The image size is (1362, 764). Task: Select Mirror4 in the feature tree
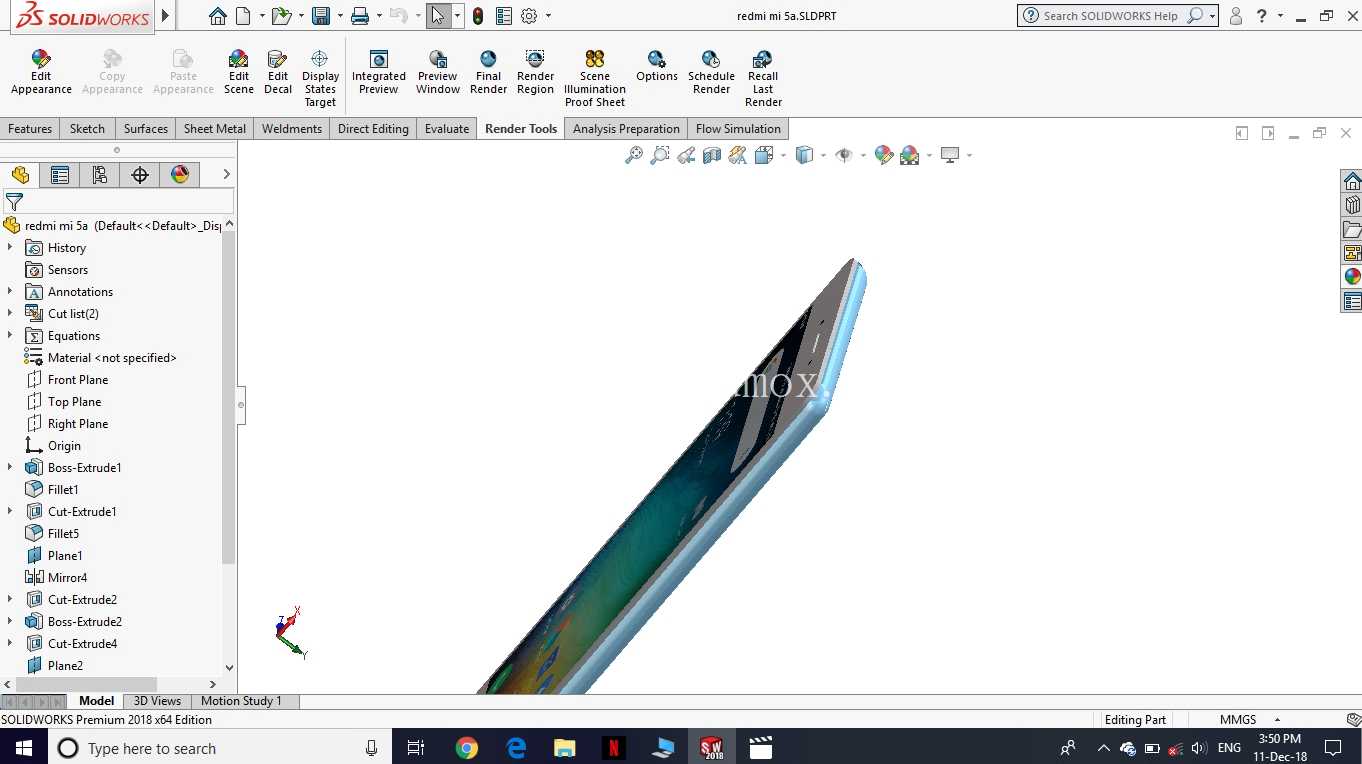coord(67,577)
